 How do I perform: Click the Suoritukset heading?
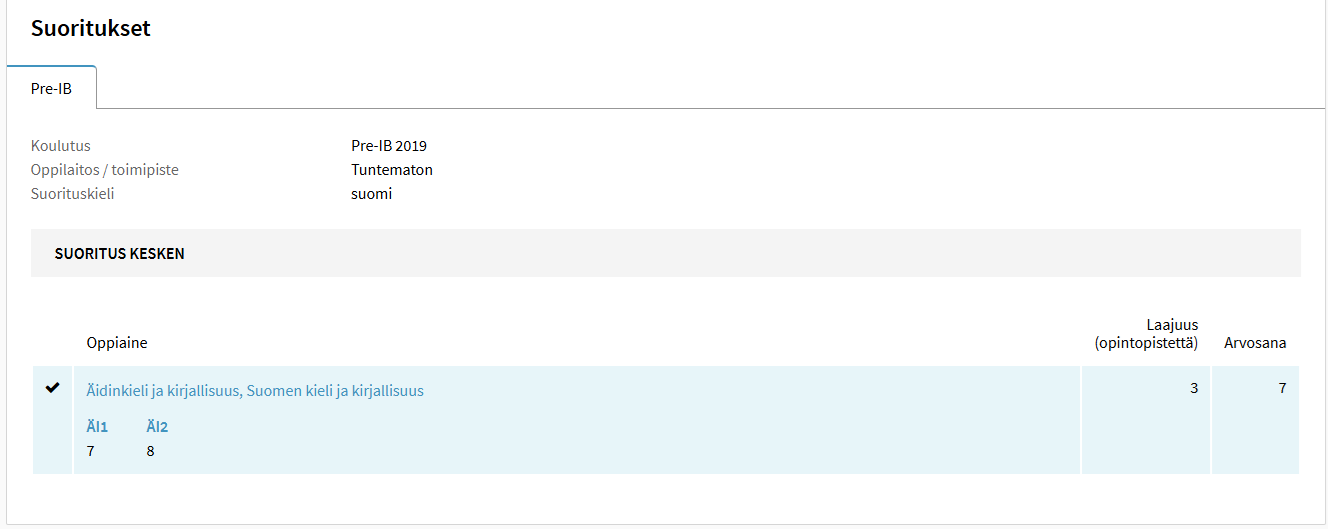tap(91, 28)
